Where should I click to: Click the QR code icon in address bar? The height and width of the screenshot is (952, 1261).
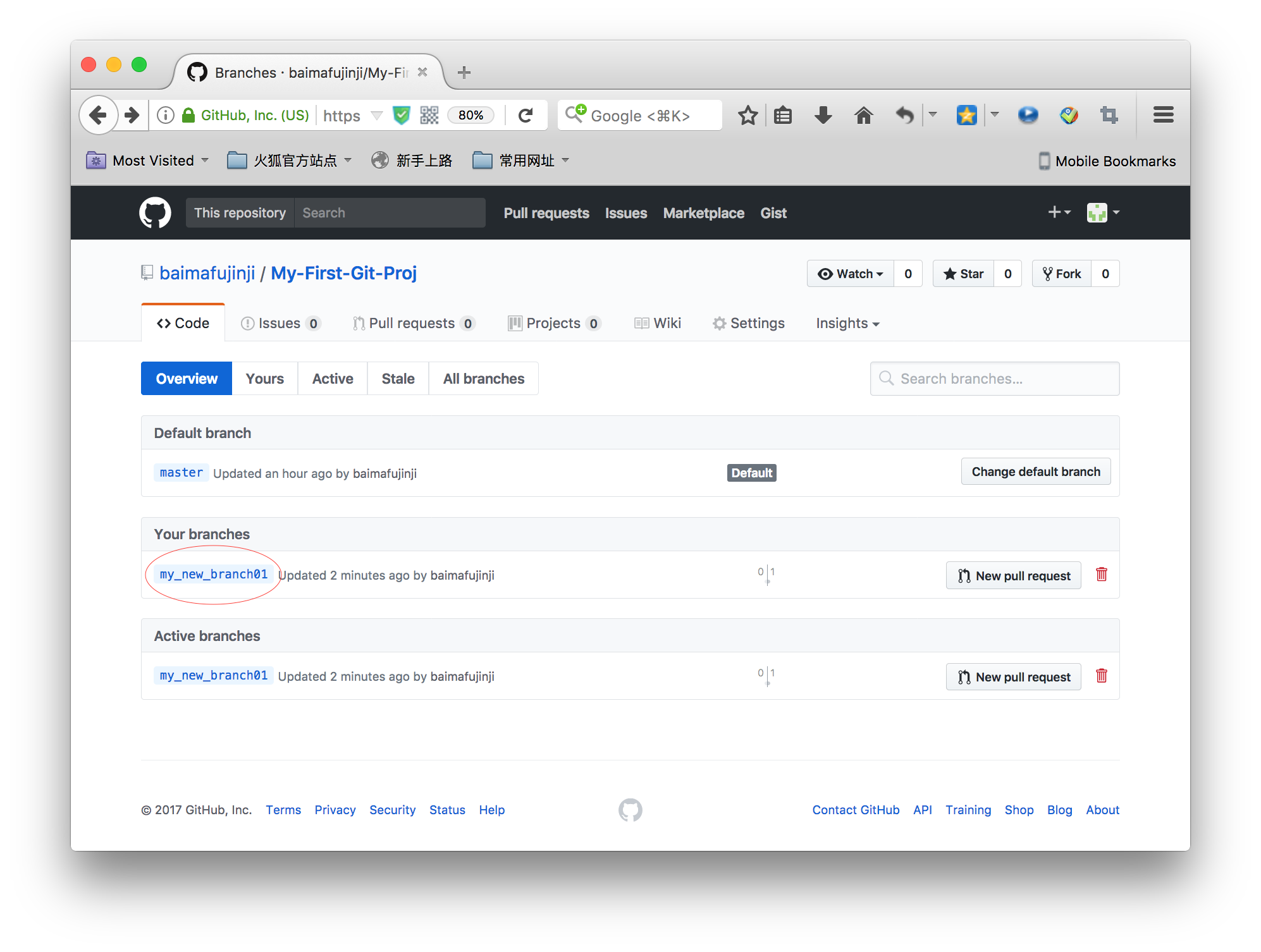[429, 115]
